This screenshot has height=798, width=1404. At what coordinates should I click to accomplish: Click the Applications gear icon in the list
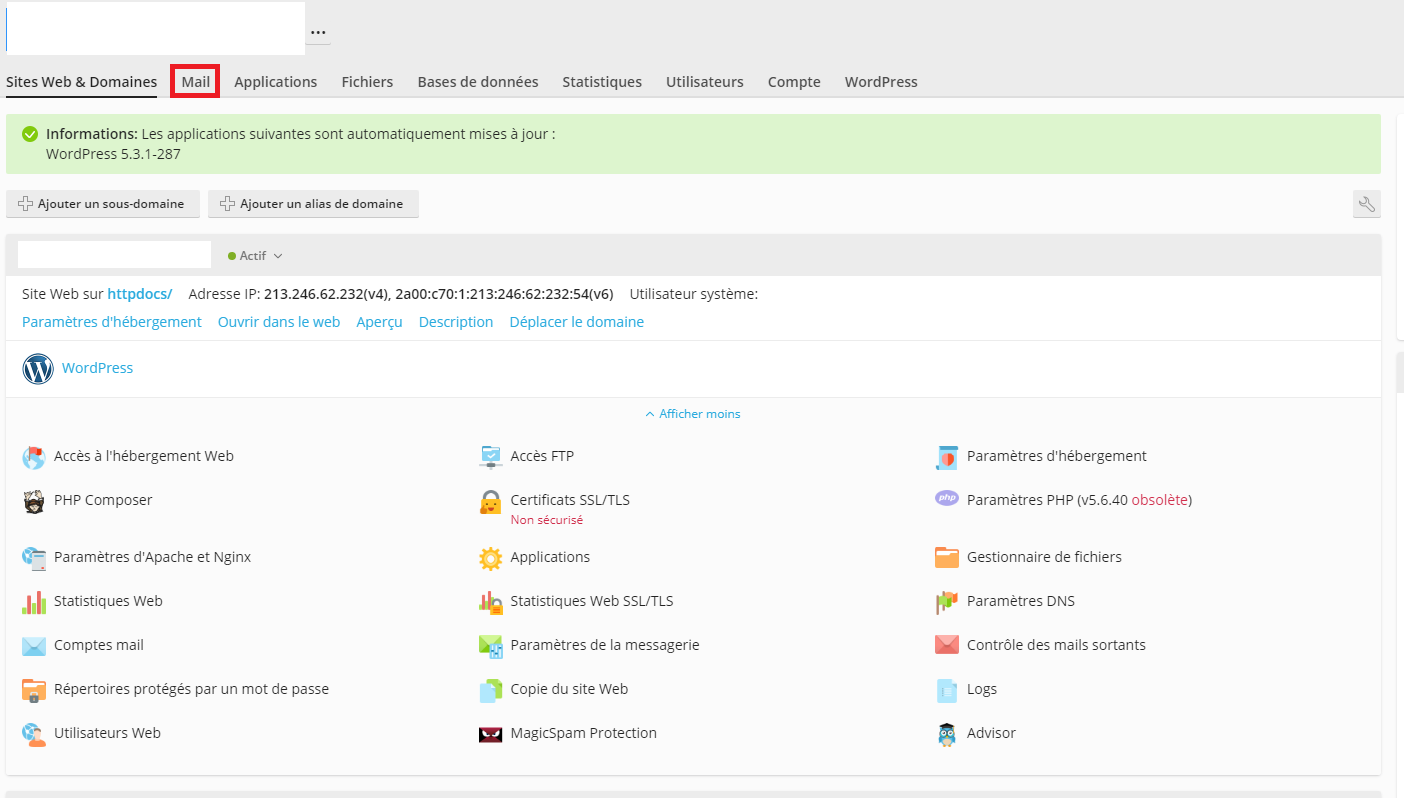490,559
